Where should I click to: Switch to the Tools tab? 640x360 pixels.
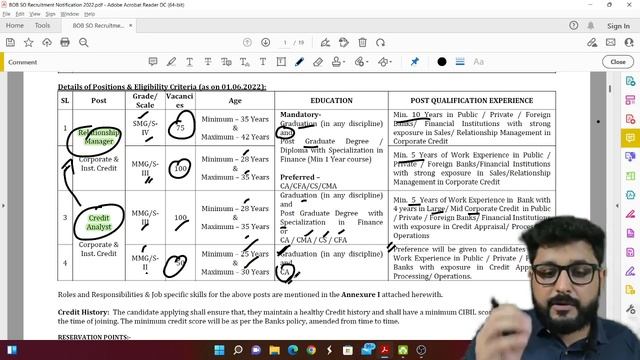click(x=42, y=25)
